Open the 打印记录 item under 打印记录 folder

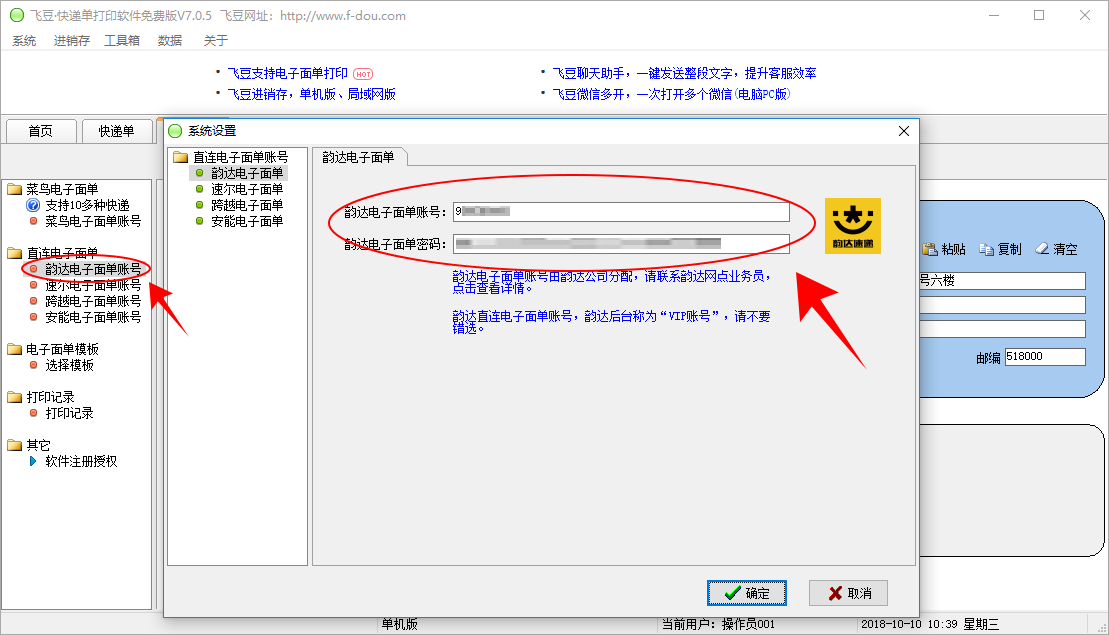(x=69, y=413)
